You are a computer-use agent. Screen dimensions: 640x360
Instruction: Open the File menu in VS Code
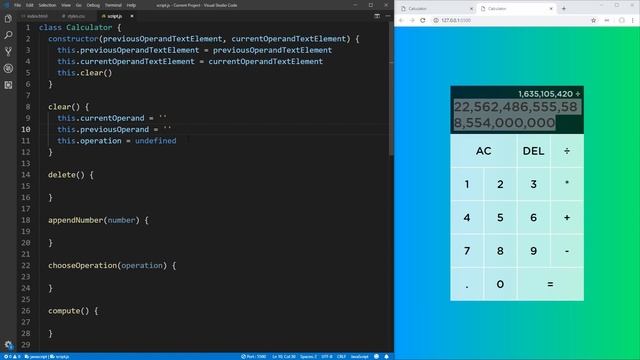click(18, 5)
